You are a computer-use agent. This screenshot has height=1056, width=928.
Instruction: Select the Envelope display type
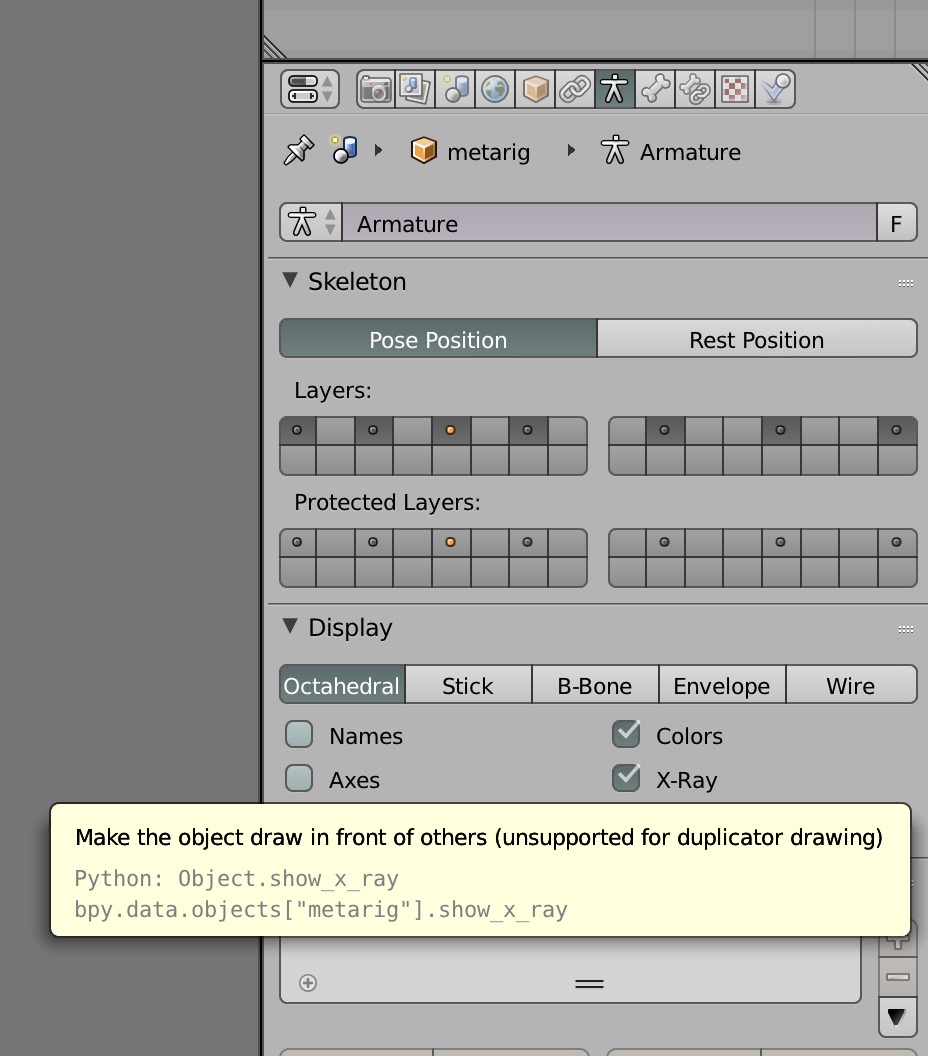coord(722,685)
